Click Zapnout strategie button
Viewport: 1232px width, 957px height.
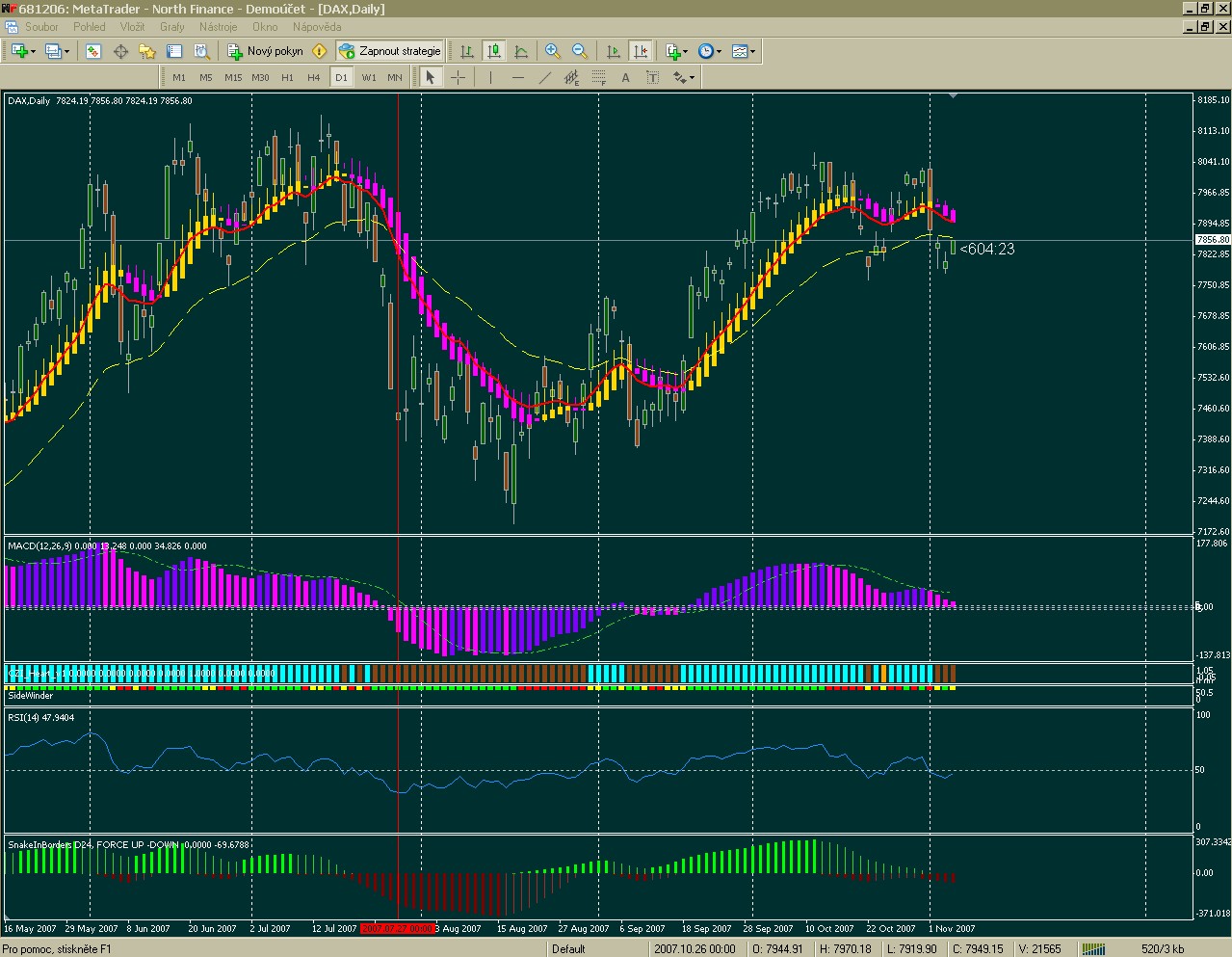[390, 51]
